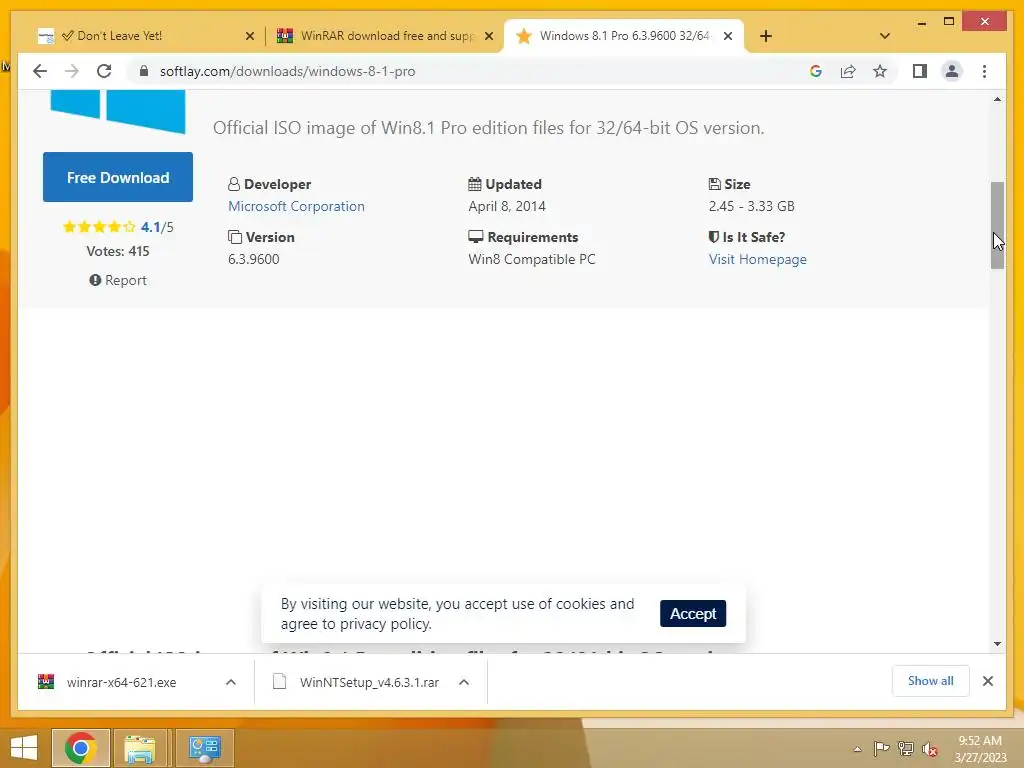Reload the softlay page
1024x768 pixels.
[x=104, y=71]
